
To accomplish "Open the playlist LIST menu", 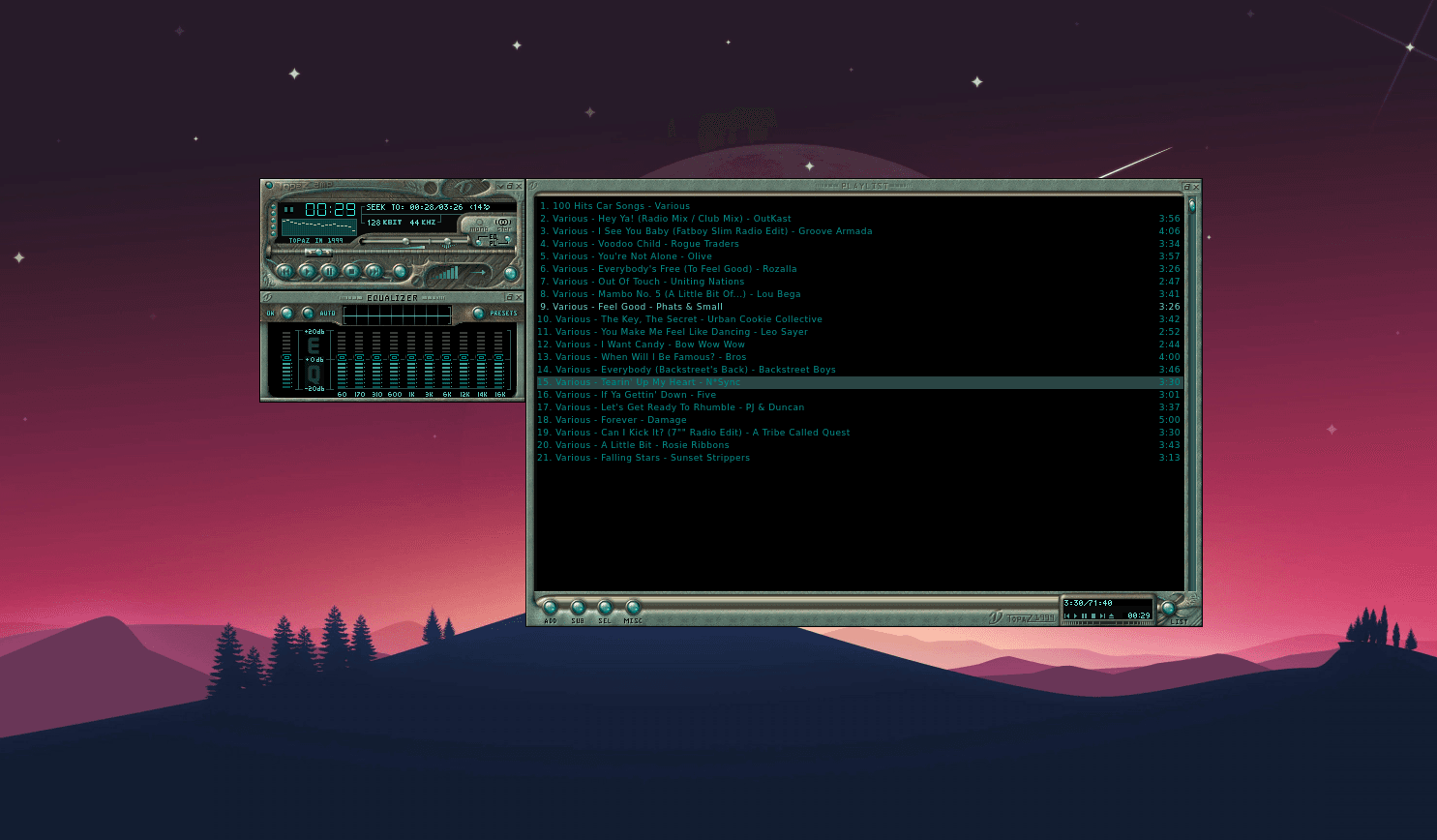I will pos(1168,608).
